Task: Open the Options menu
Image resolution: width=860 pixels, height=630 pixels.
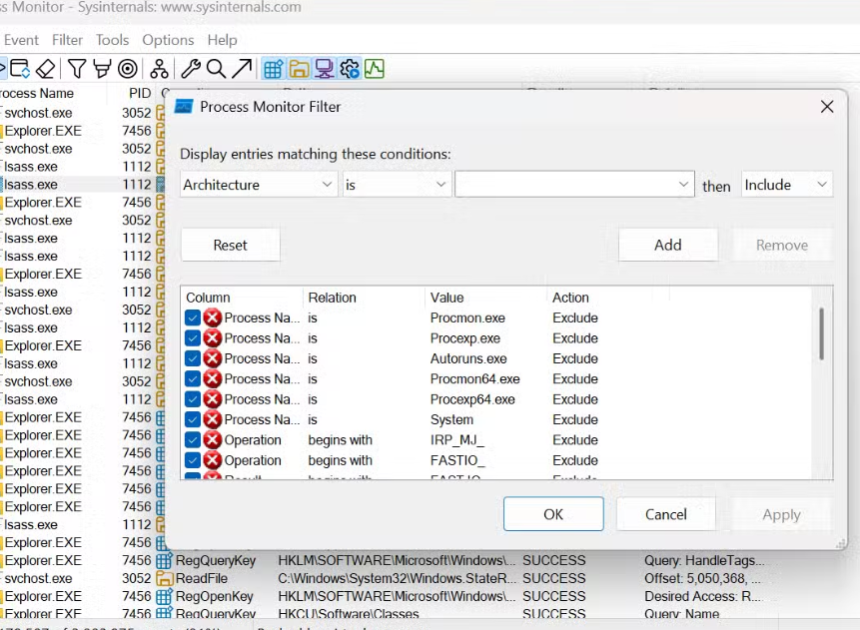Action: 168,40
